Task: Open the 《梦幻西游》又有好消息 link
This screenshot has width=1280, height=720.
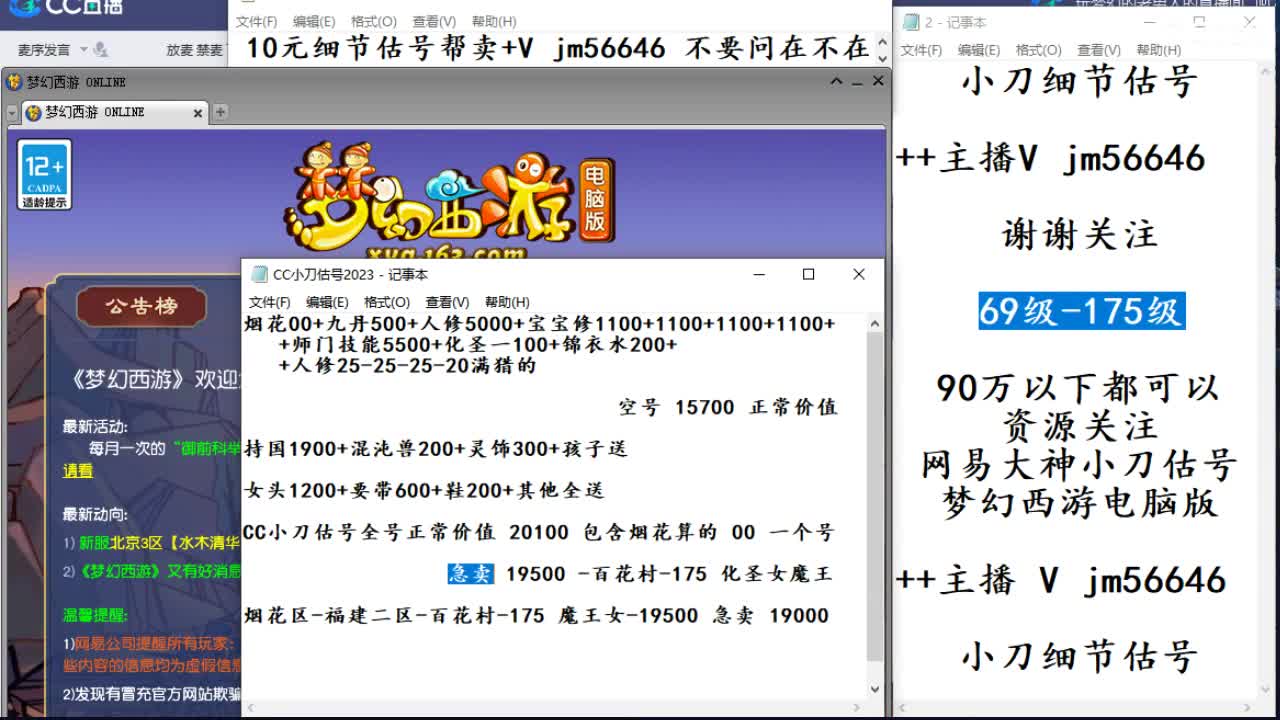Action: (160, 571)
